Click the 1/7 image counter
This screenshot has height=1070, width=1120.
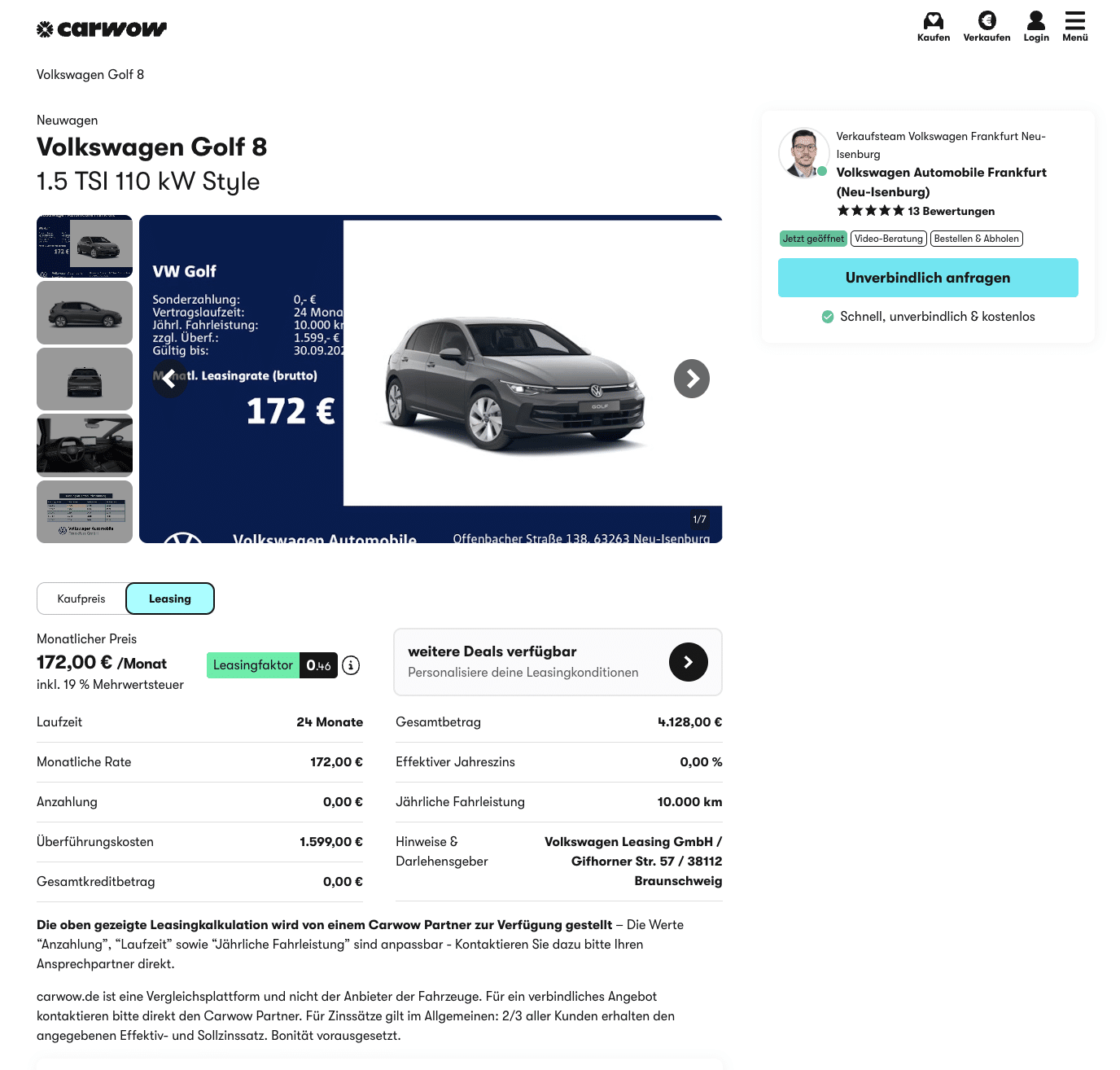pyautogui.click(x=700, y=520)
